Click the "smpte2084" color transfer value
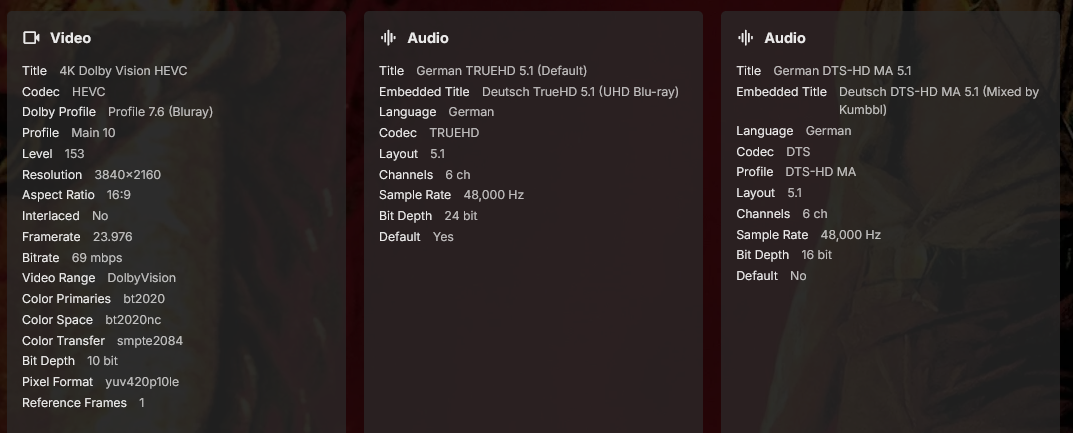This screenshot has width=1073, height=433. (150, 340)
